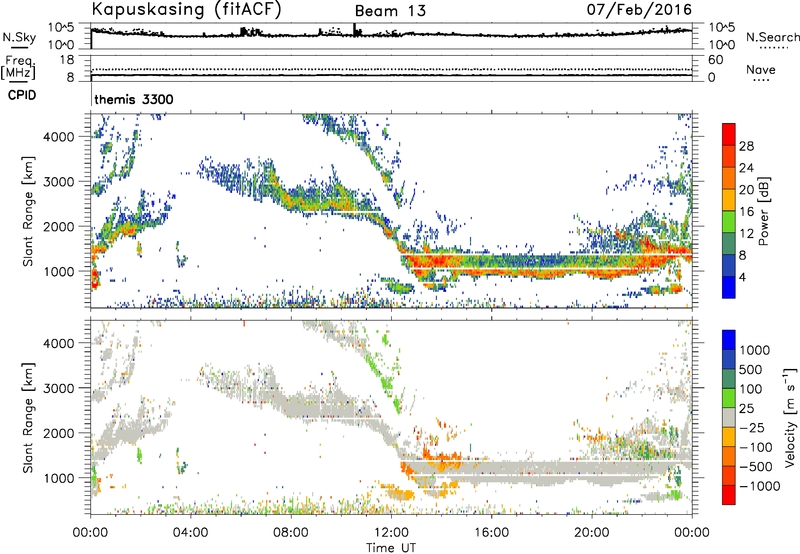Click the 08:00 time tick label
This screenshot has height=554, width=800.
pos(291,533)
